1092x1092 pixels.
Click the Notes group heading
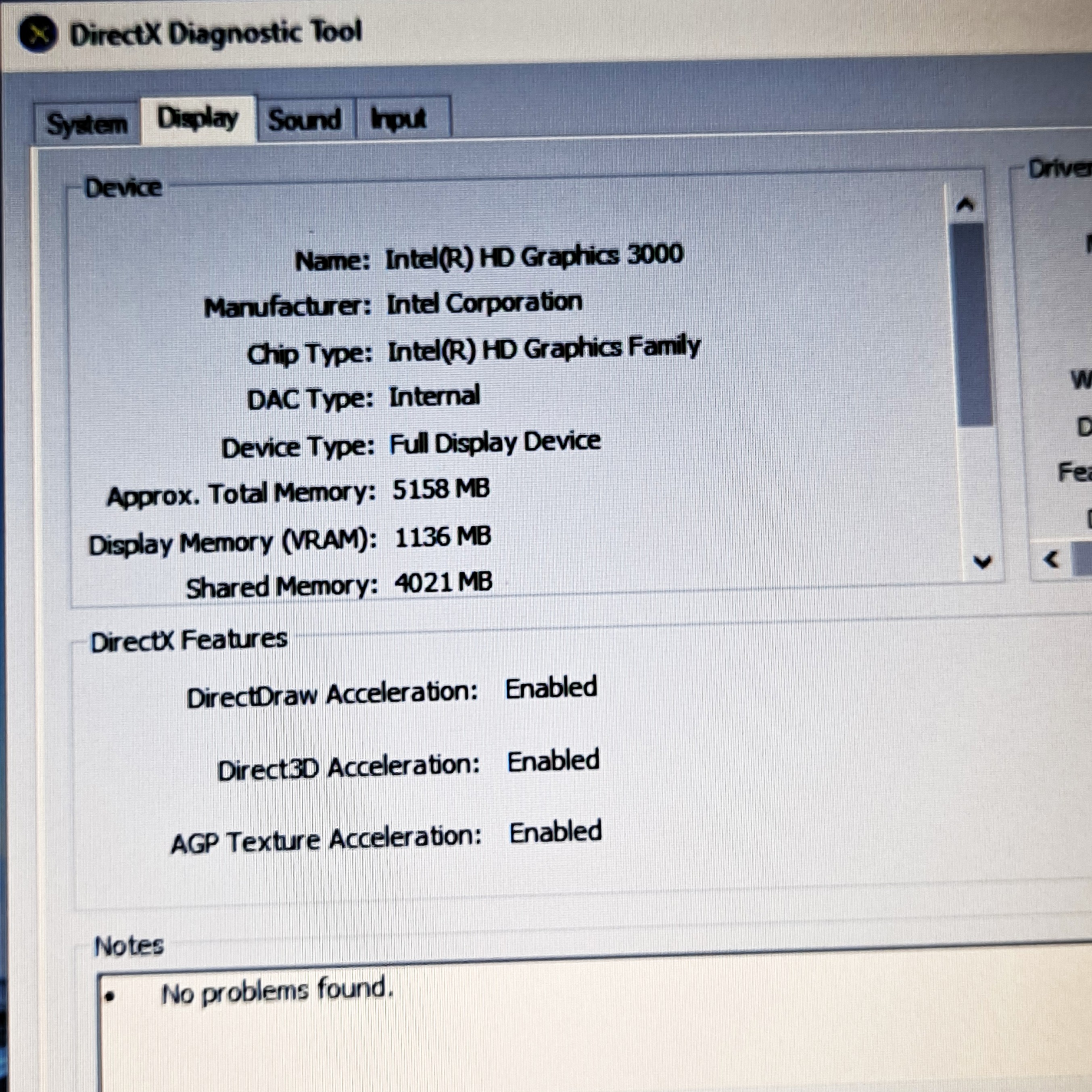[x=129, y=946]
